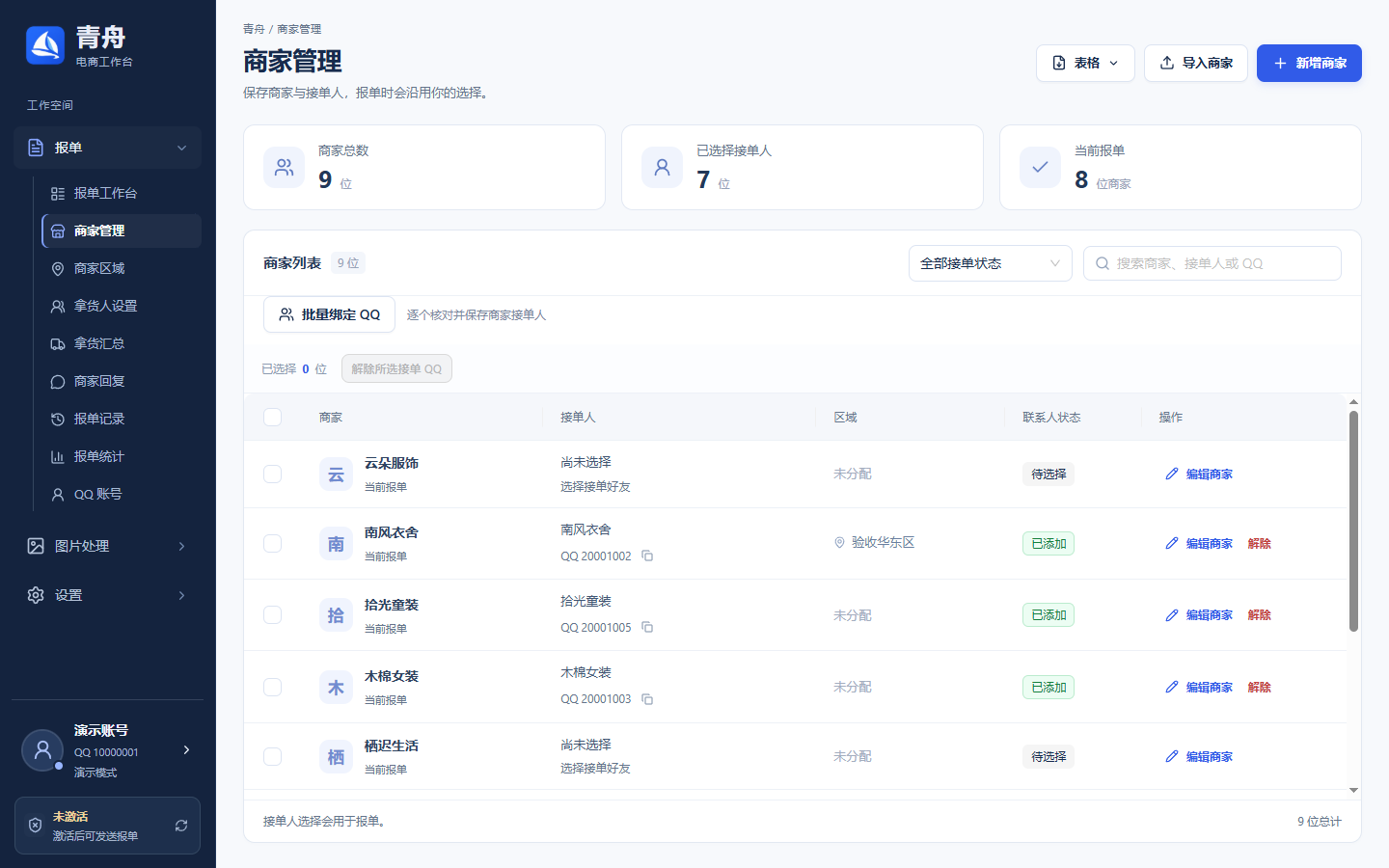This screenshot has height=868, width=1389.
Task: Open 拿货人设置 in the sidebar
Action: click(122, 306)
